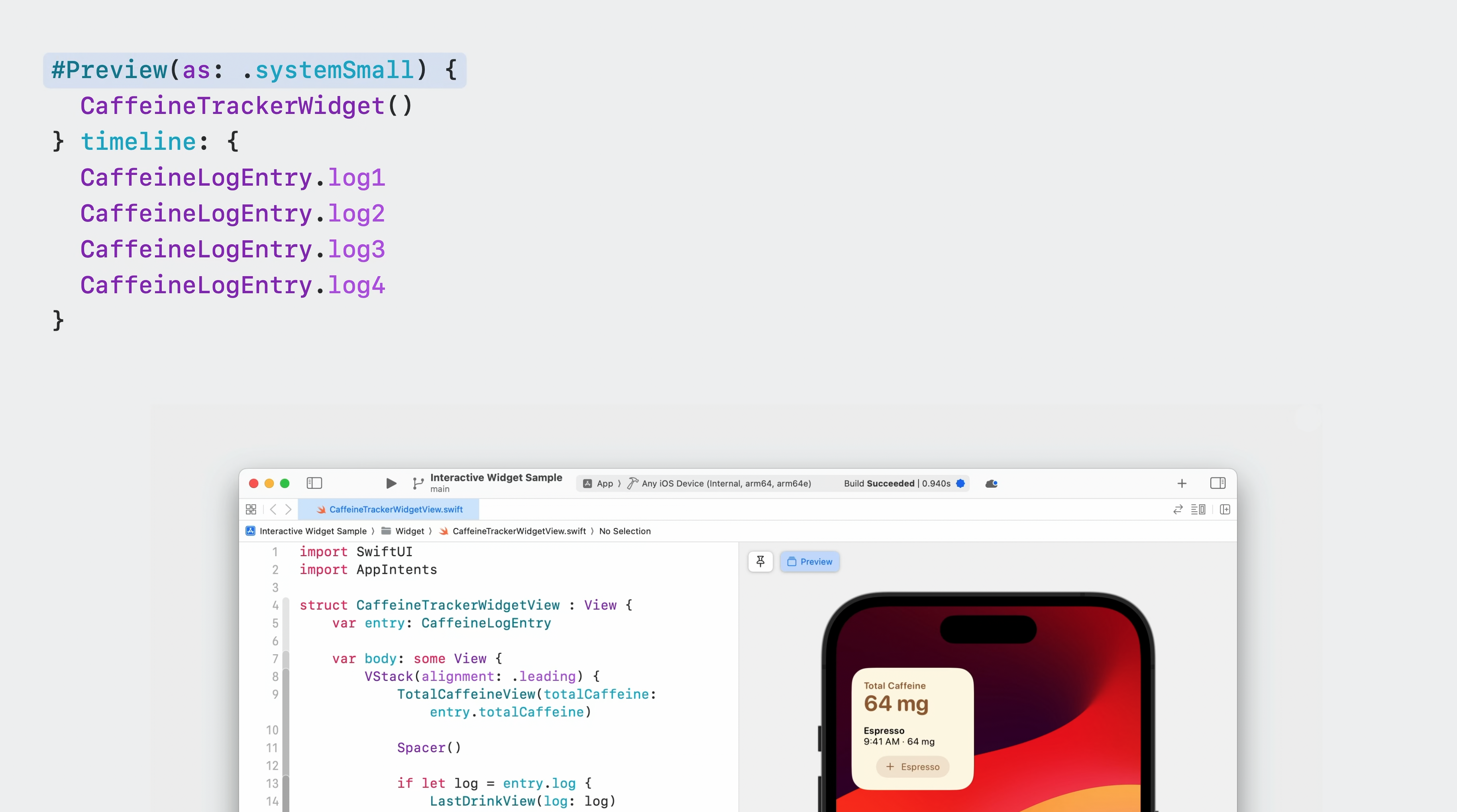This screenshot has width=1457, height=812.
Task: Pin the preview with the pin button
Action: (760, 561)
